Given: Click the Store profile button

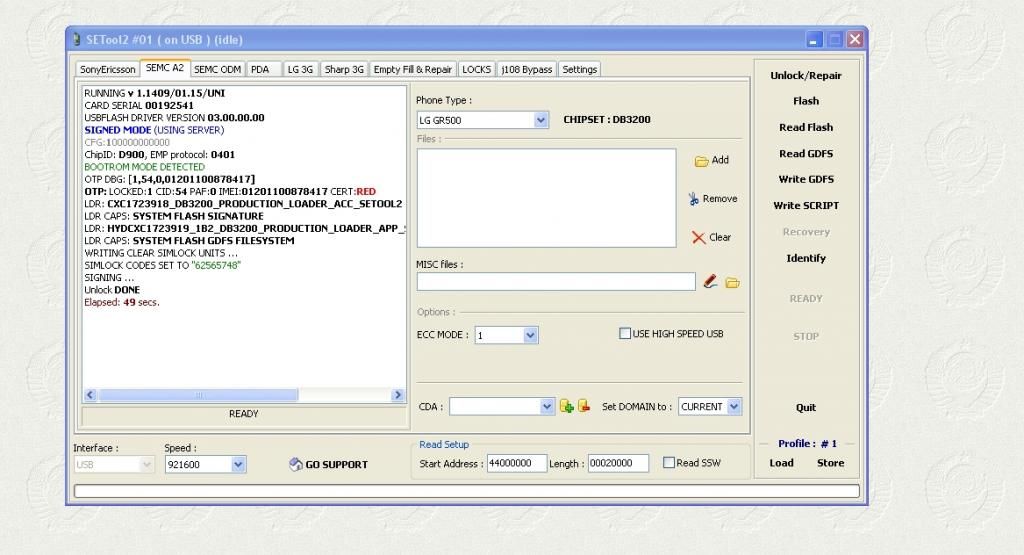Looking at the screenshot, I should [830, 463].
